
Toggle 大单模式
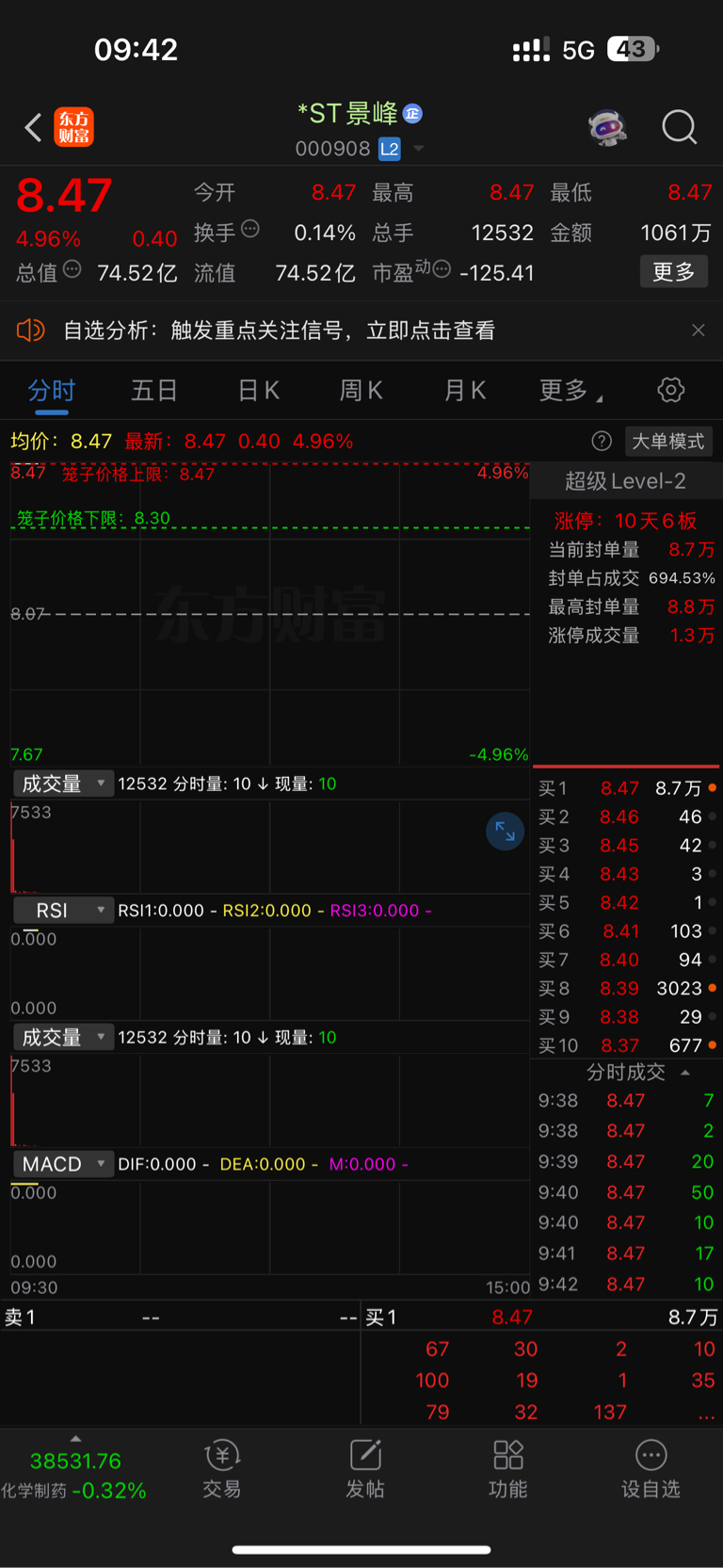click(668, 442)
